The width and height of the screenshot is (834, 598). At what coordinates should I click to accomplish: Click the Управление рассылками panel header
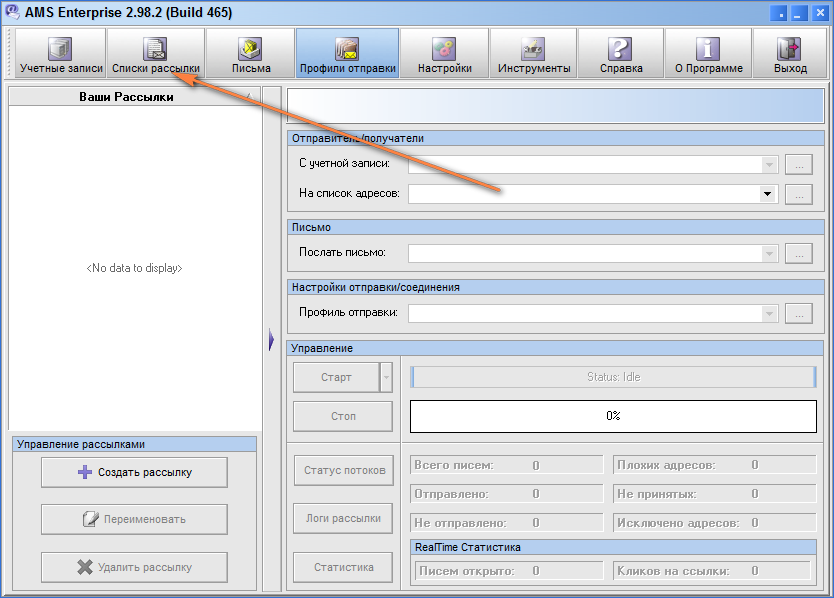coord(135,444)
